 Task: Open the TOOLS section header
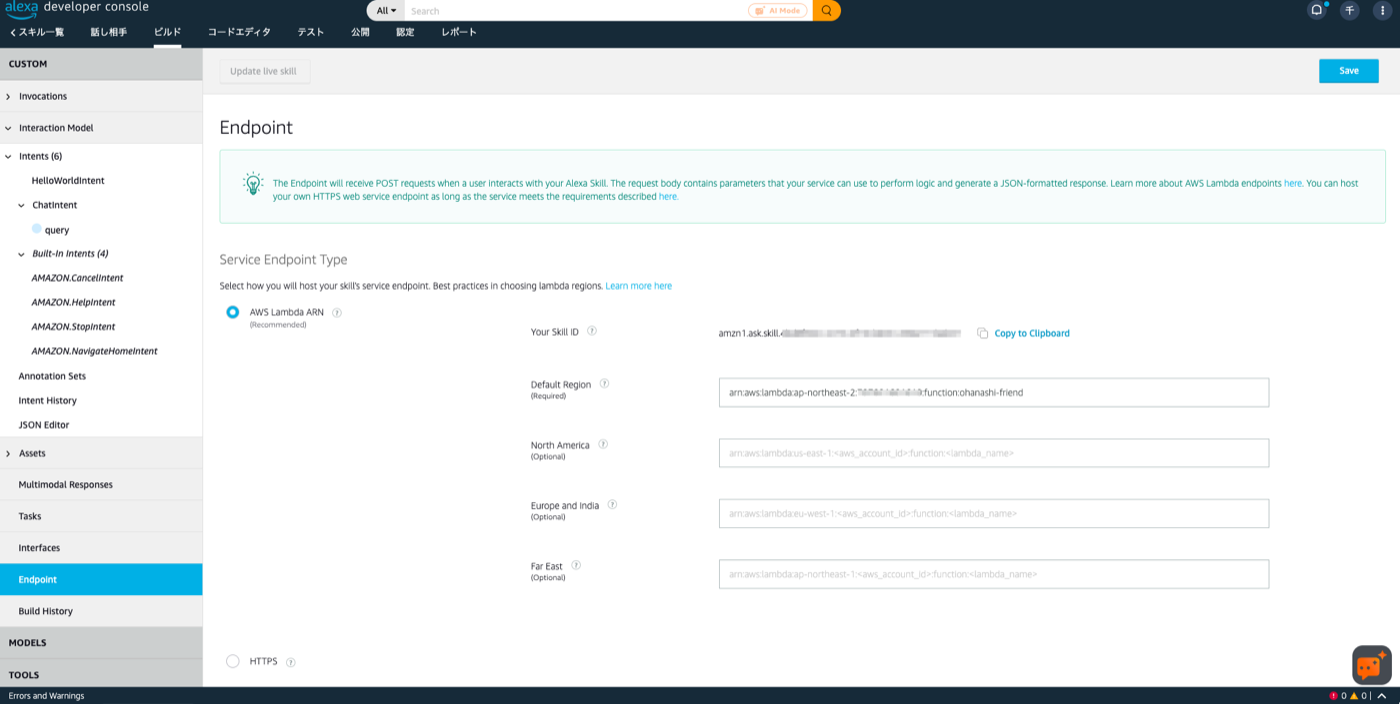click(x=101, y=675)
